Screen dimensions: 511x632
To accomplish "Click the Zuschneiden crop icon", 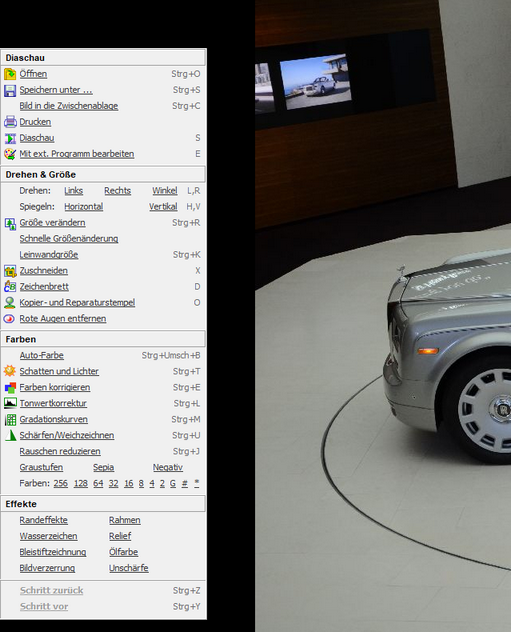I will [x=10, y=271].
